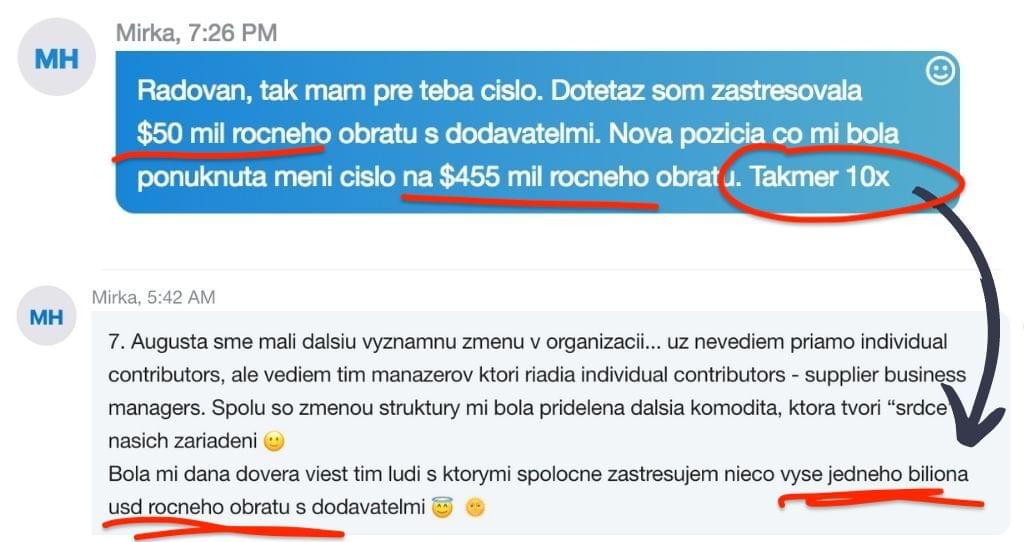Click 'supplier business managers' in the gray message
Image resolution: width=1024 pixels, height=542 pixels.
tap(537, 392)
